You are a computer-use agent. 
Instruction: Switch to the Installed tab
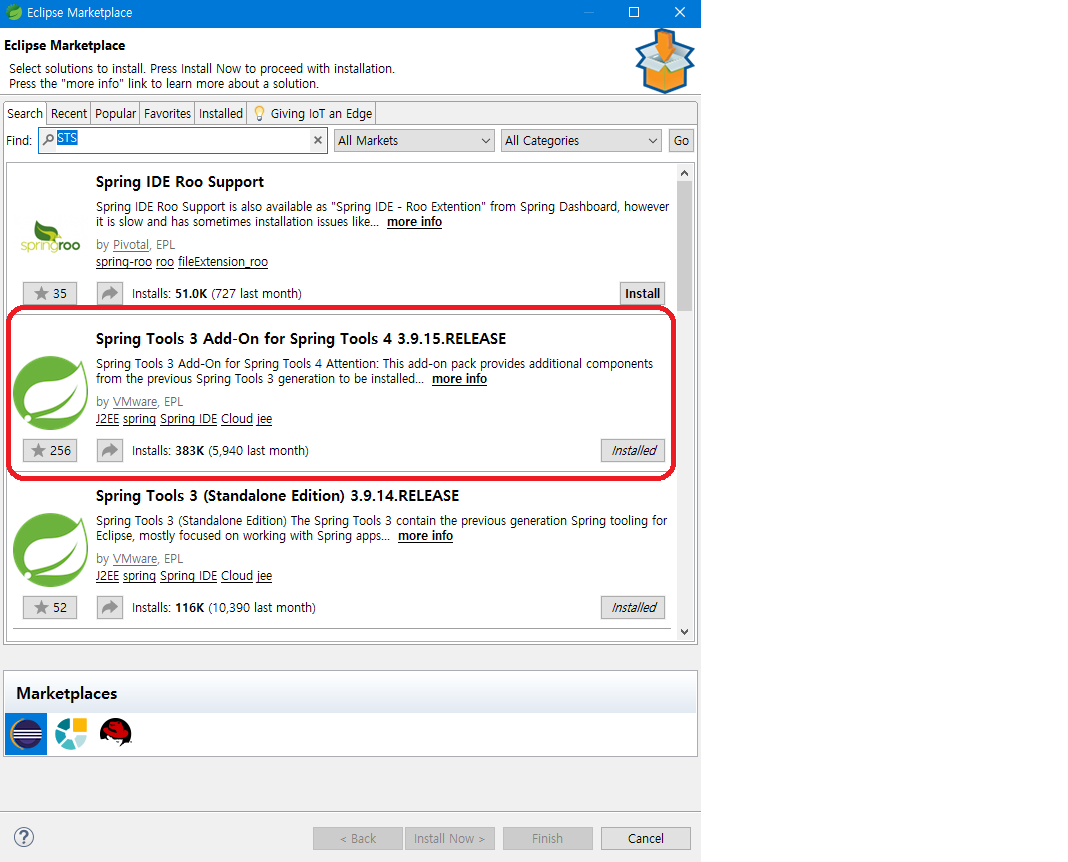[221, 114]
